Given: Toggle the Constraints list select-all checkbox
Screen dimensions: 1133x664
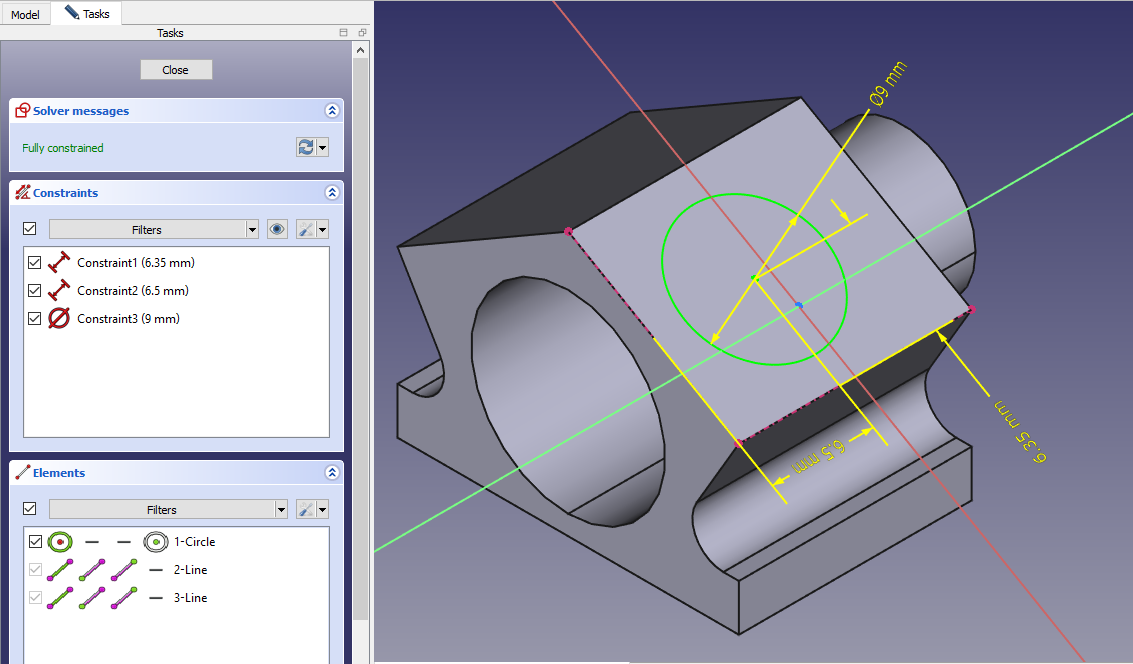Looking at the screenshot, I should [30, 229].
